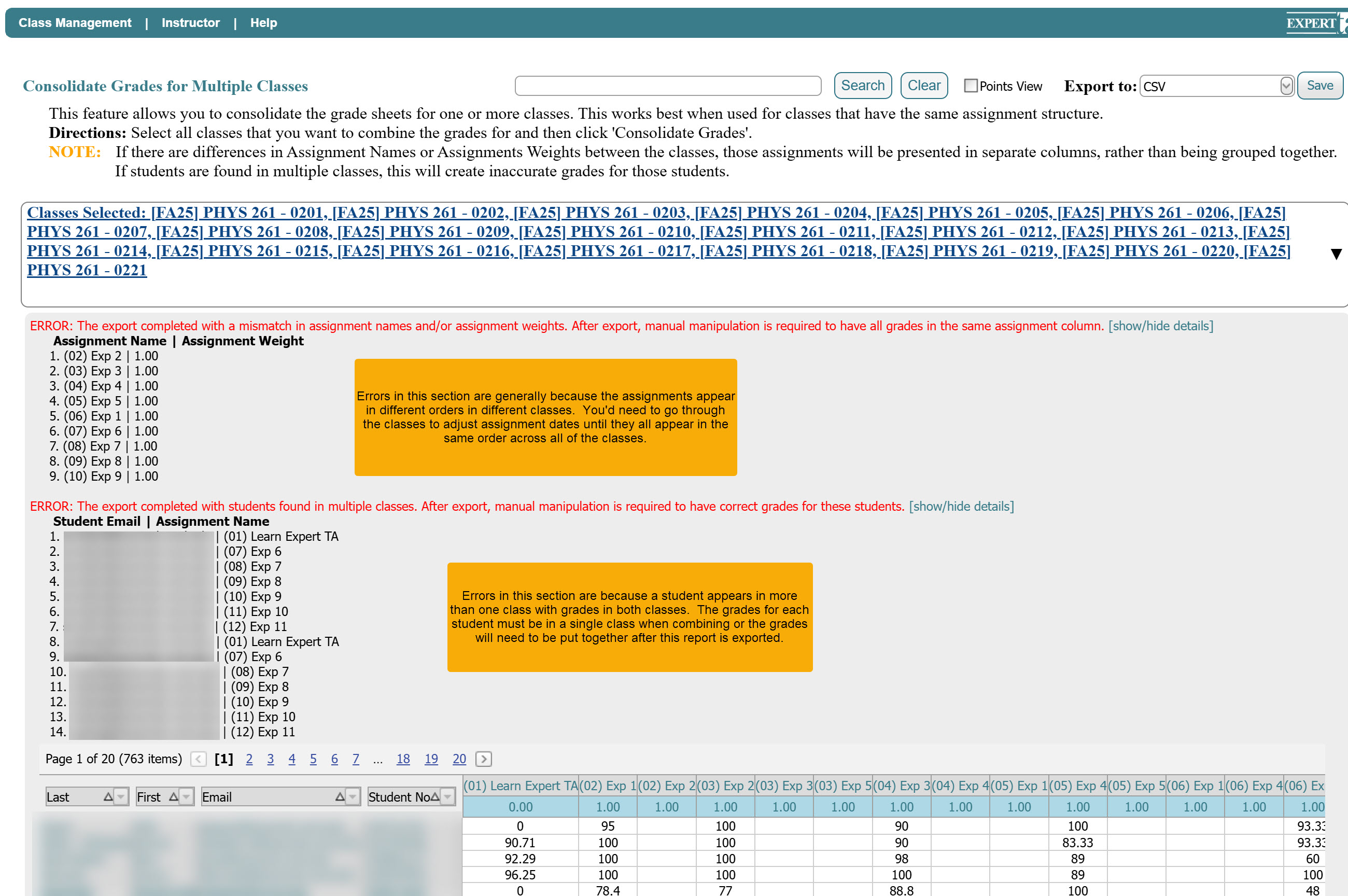Enable the Points View checkbox
This screenshot has width=1348, height=896.
(971, 86)
